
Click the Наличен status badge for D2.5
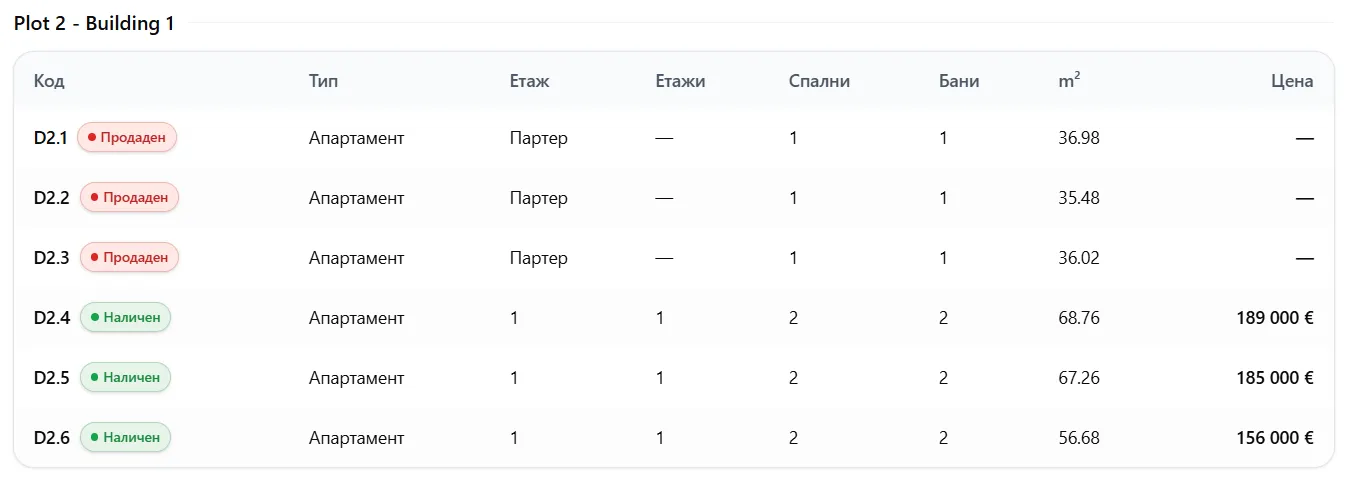tap(125, 378)
